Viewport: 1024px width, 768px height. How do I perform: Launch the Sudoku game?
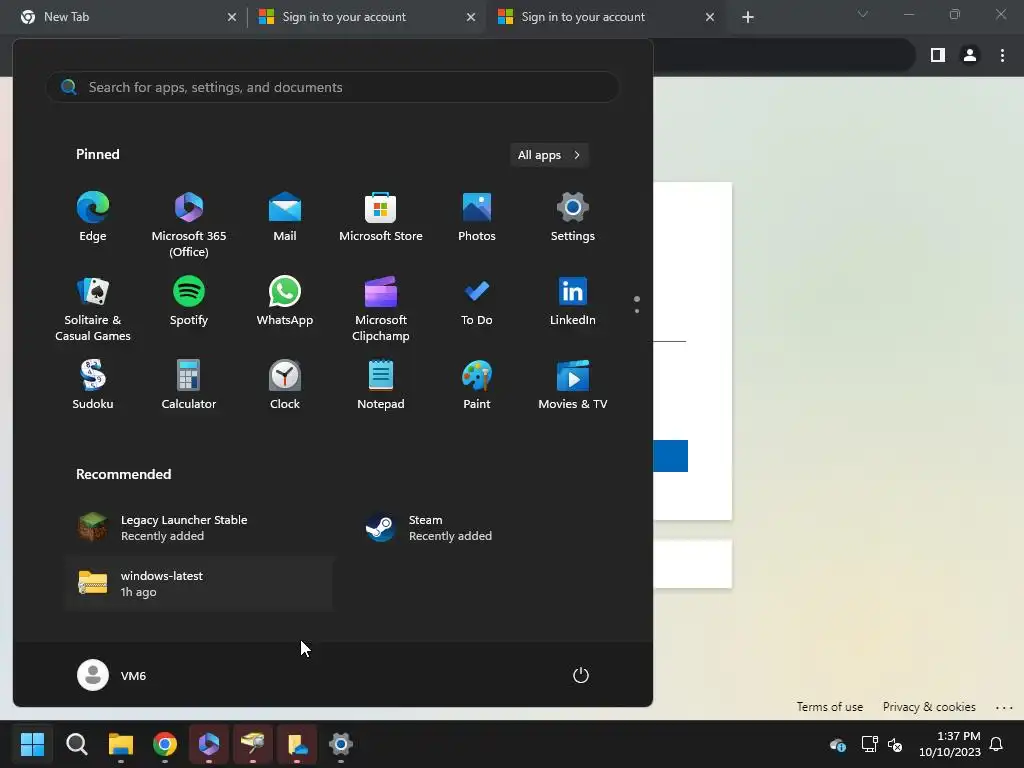point(93,385)
